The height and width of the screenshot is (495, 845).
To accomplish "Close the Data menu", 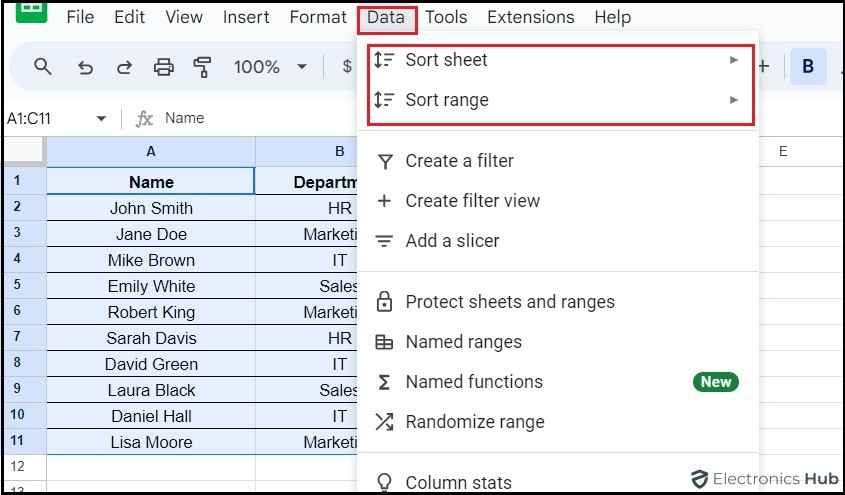I will (x=386, y=18).
